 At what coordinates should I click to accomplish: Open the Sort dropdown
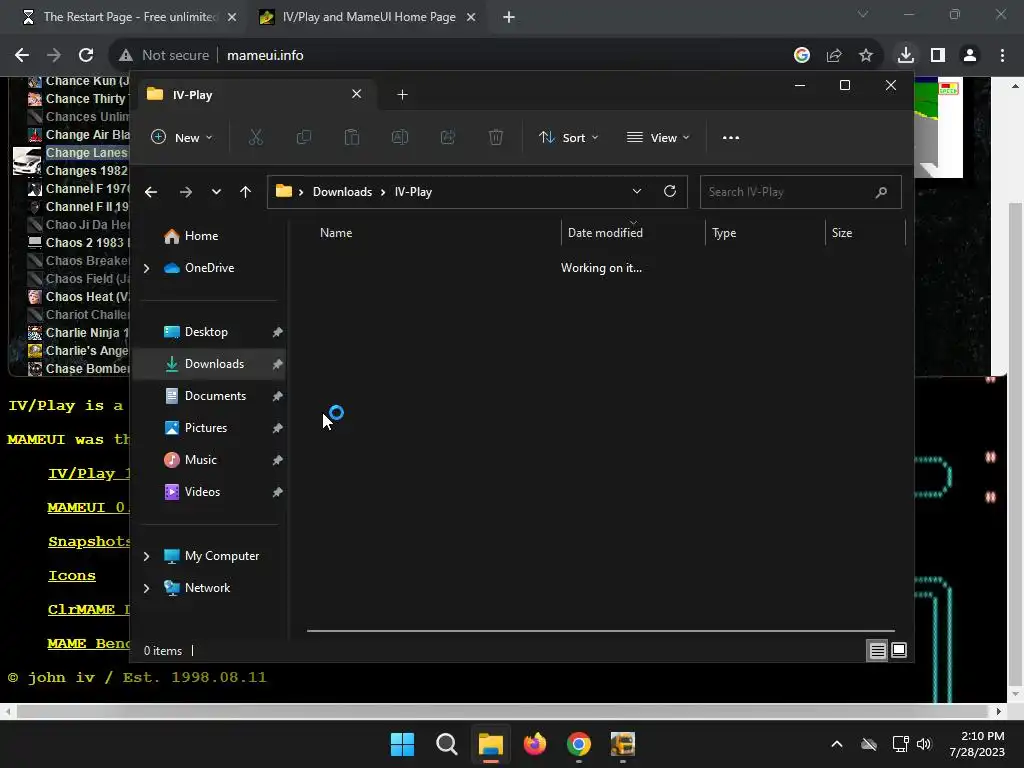(569, 138)
